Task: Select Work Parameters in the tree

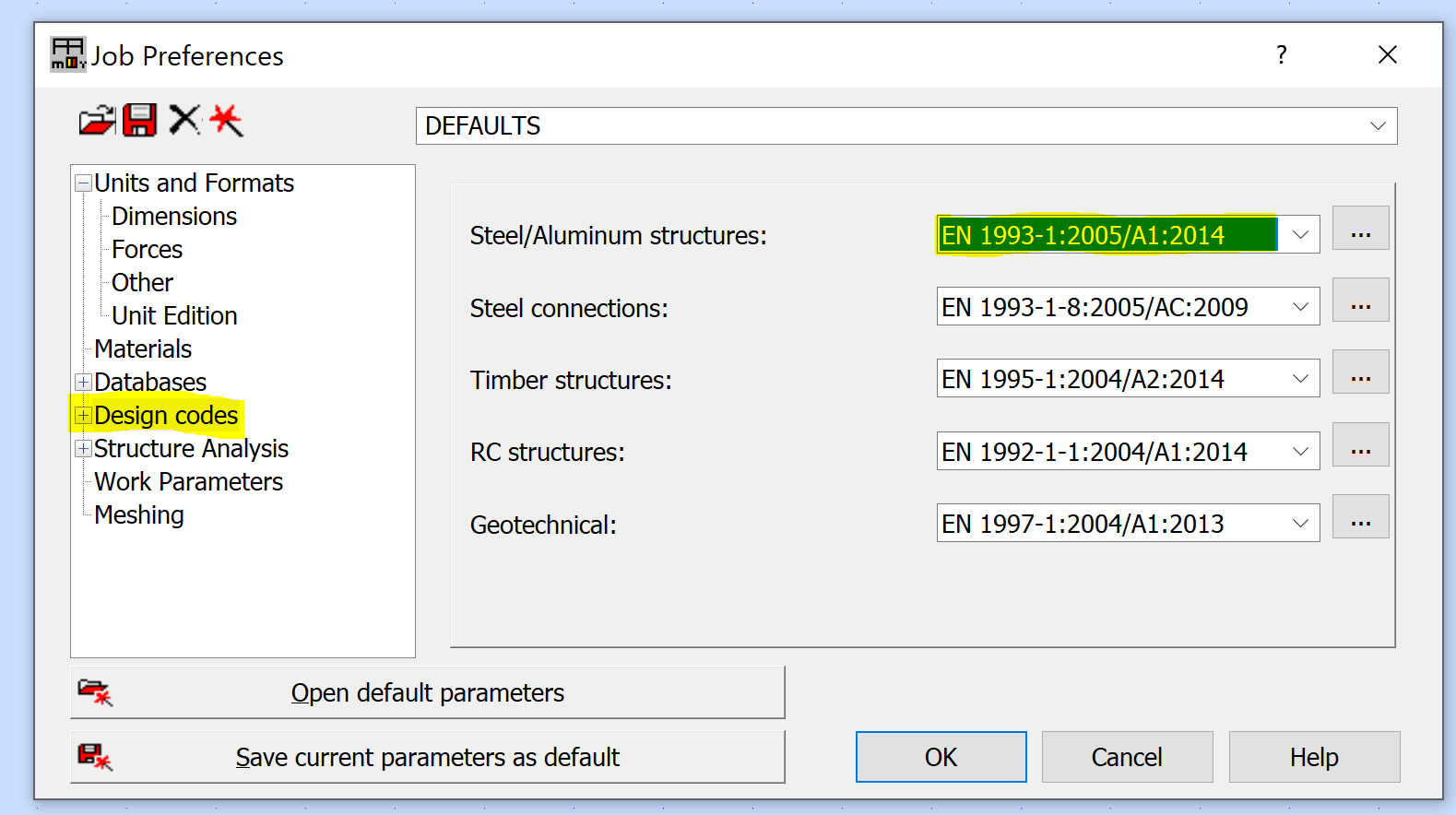Action: [188, 482]
